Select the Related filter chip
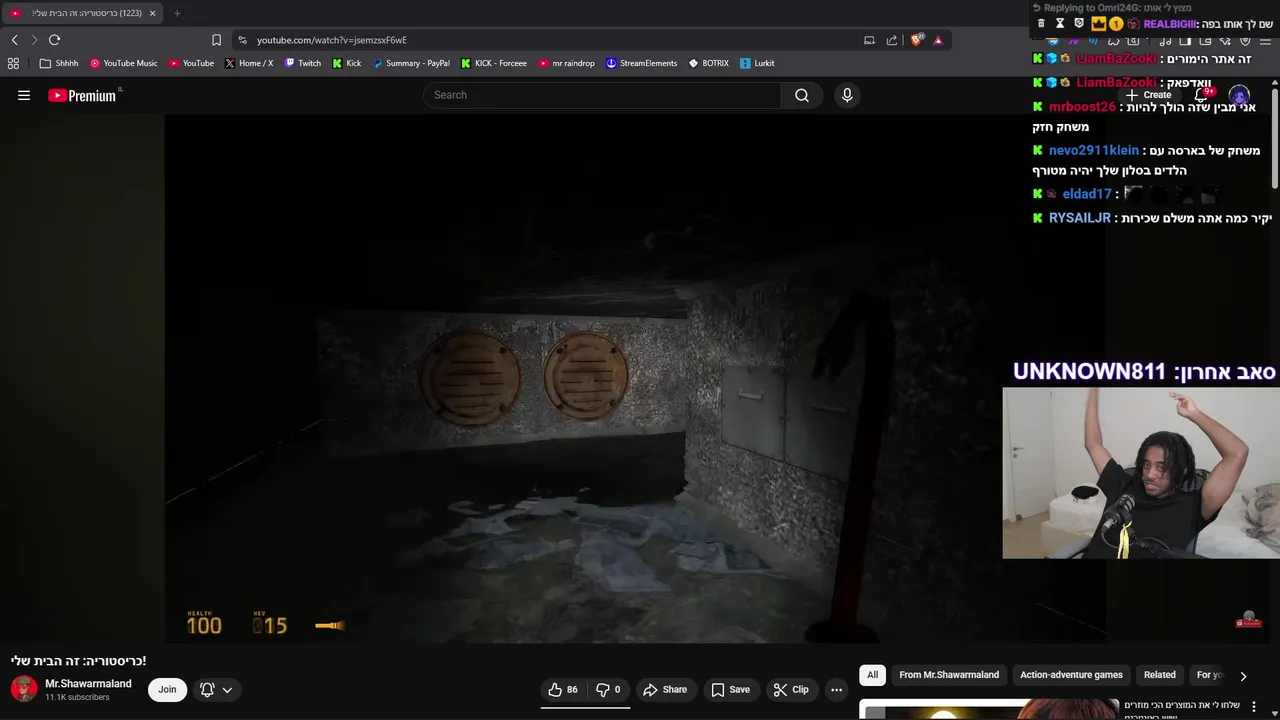1280x720 pixels. click(x=1160, y=675)
